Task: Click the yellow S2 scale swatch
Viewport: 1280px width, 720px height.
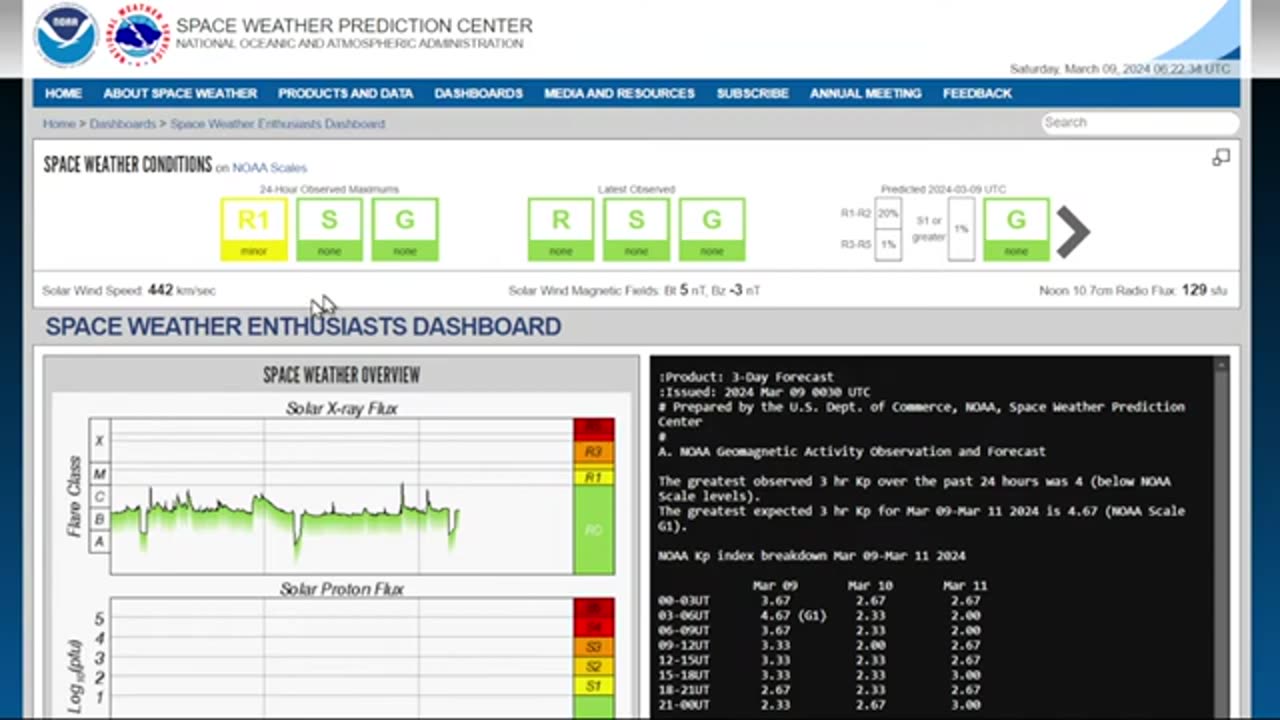Action: [x=594, y=667]
